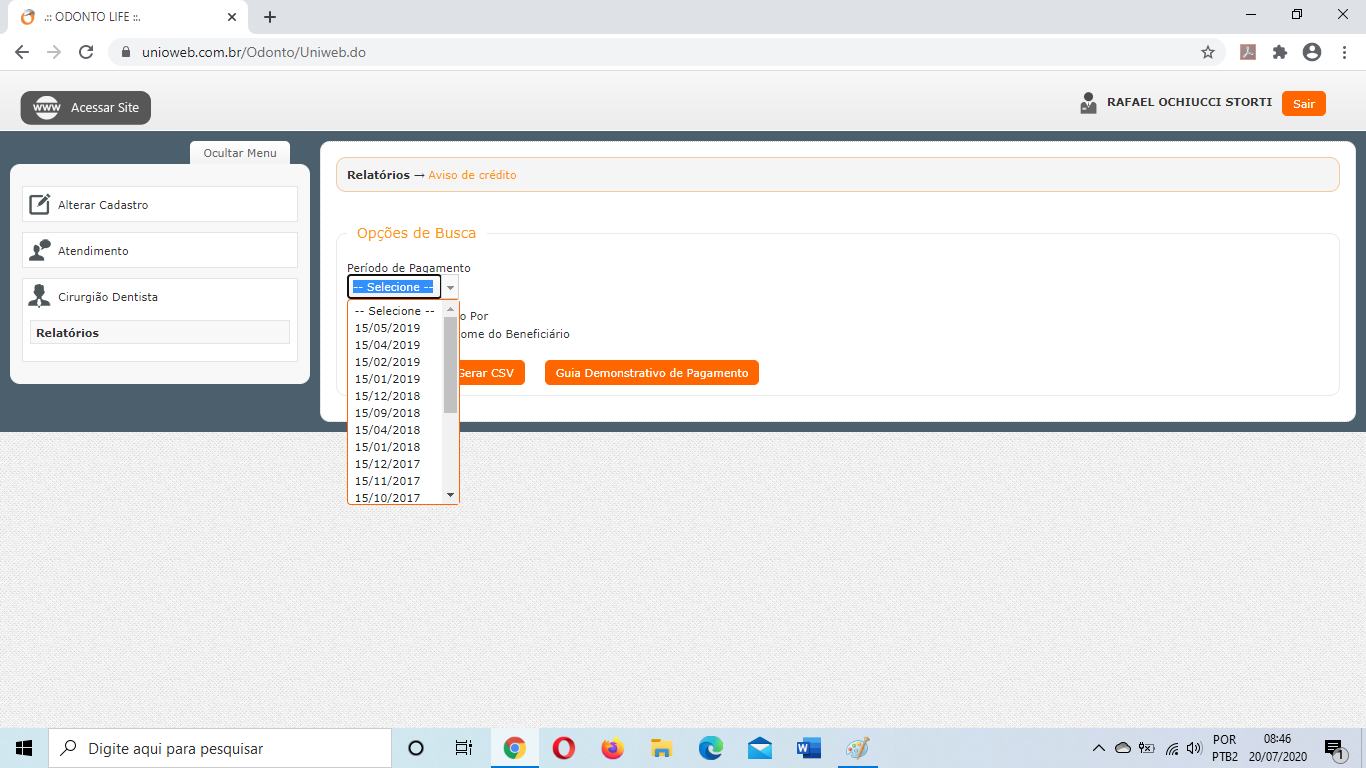The image size is (1366, 768).
Task: Click the OneDrive cloud tray icon
Action: tap(1123, 748)
